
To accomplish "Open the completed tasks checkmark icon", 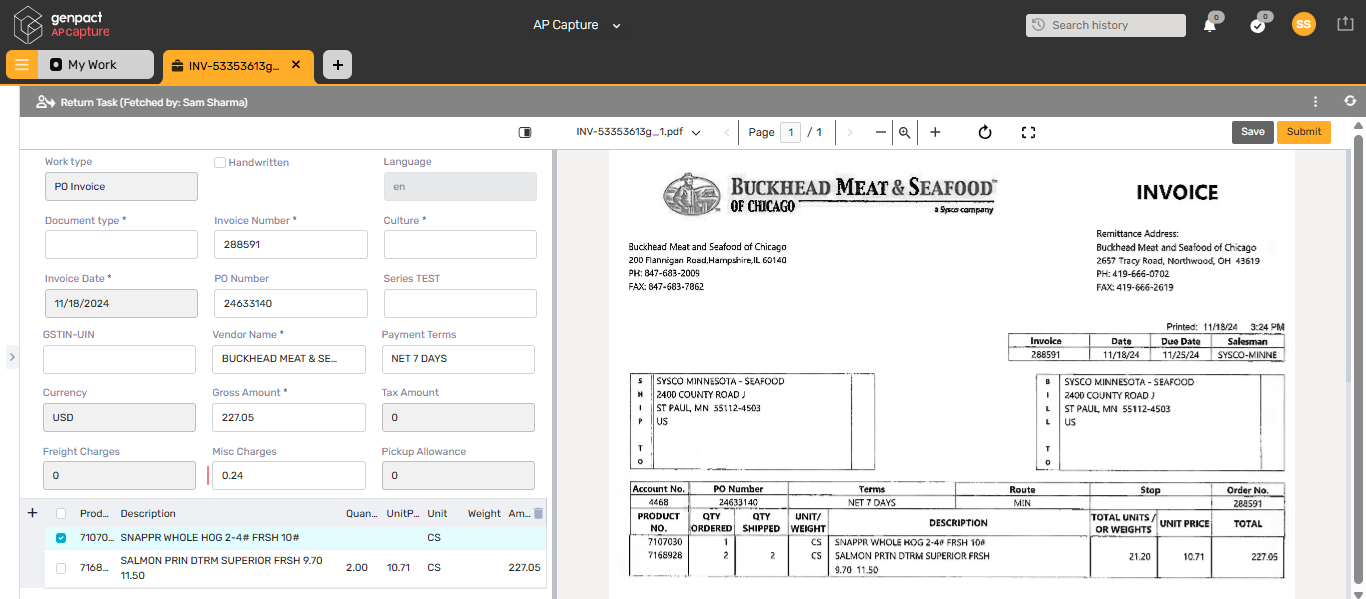I will 1258,25.
